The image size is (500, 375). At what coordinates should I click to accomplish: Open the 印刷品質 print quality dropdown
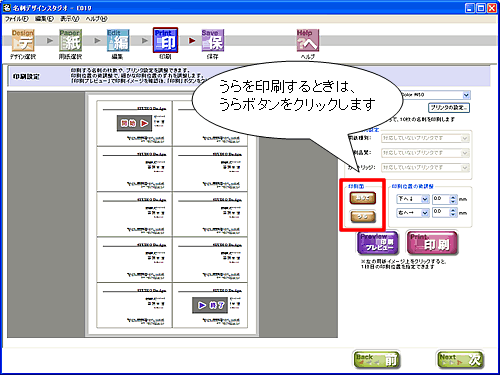(x=425, y=153)
